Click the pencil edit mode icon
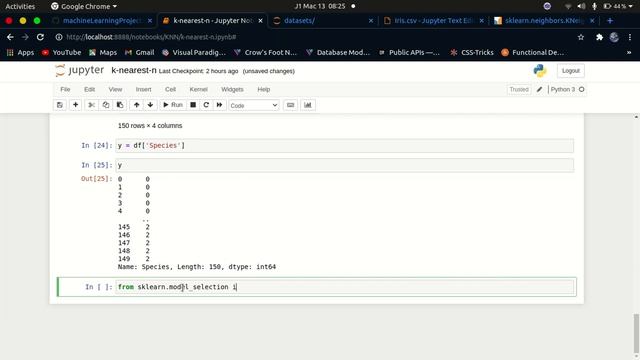 tap(539, 89)
